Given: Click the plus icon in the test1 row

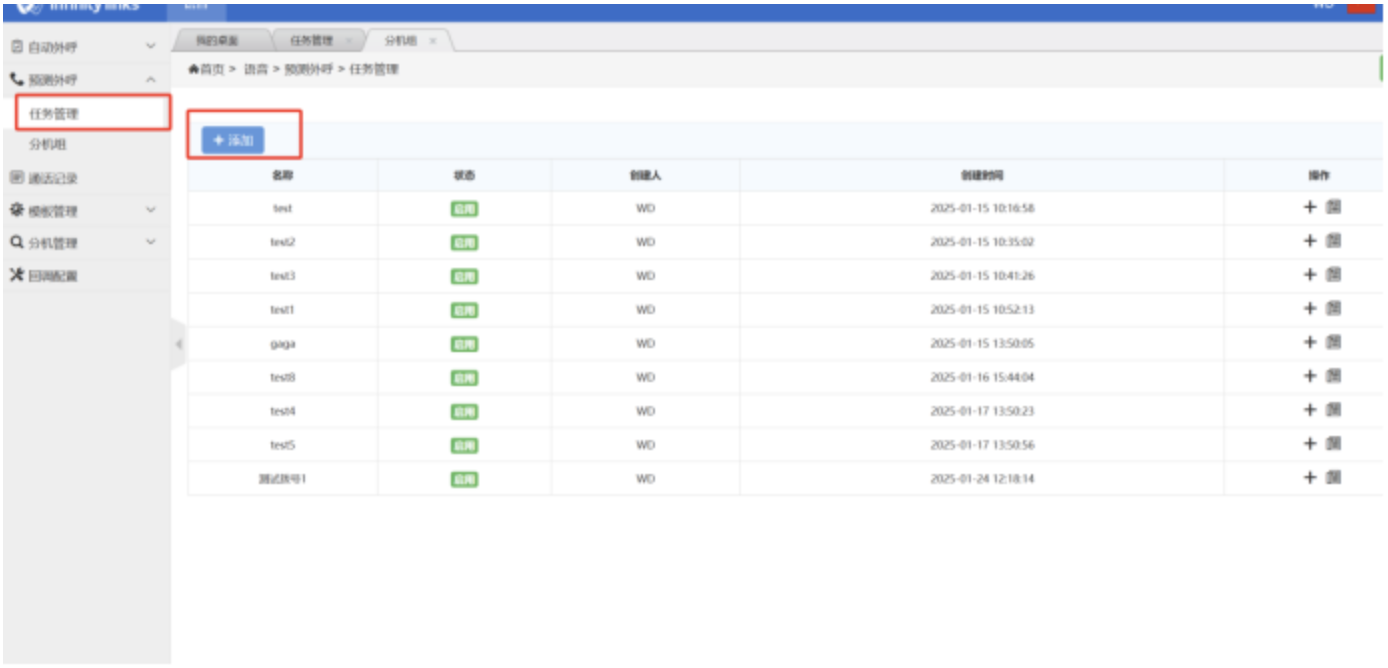Looking at the screenshot, I should click(x=1310, y=308).
